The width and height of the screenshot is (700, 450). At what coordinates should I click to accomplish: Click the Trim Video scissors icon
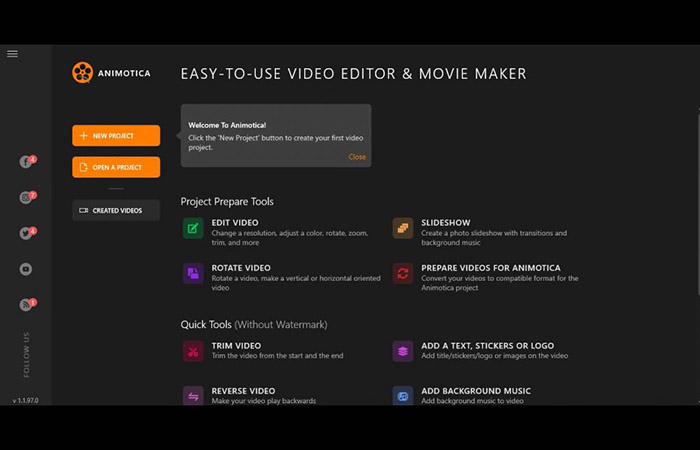click(x=193, y=351)
